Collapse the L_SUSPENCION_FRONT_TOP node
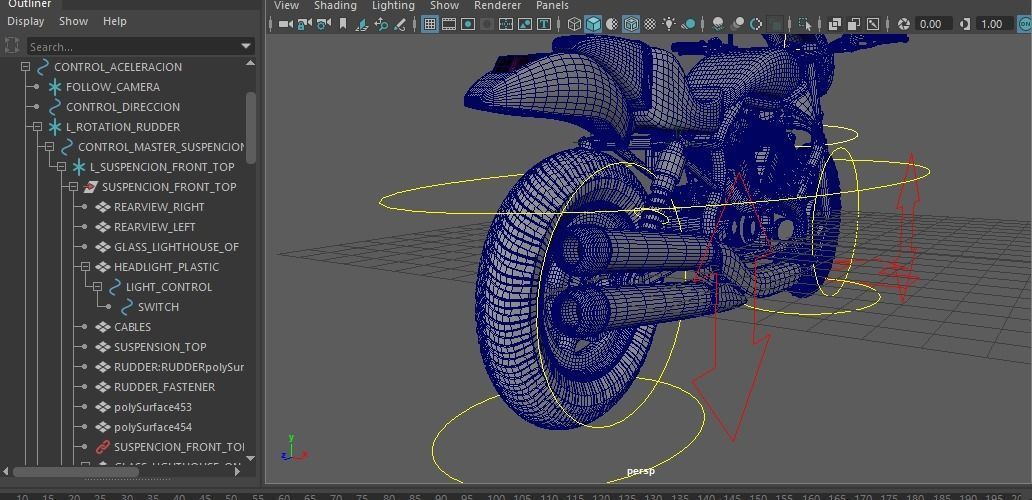The width and height of the screenshot is (1032, 500). tap(61, 167)
